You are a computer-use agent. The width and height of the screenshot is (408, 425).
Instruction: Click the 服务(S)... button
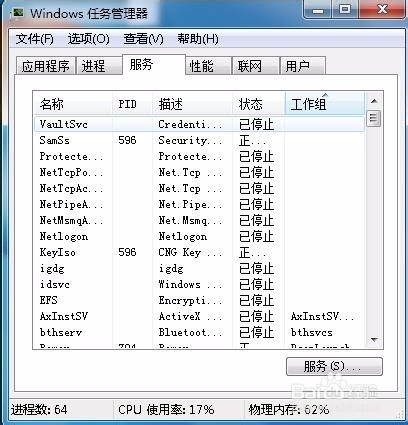[334, 367]
